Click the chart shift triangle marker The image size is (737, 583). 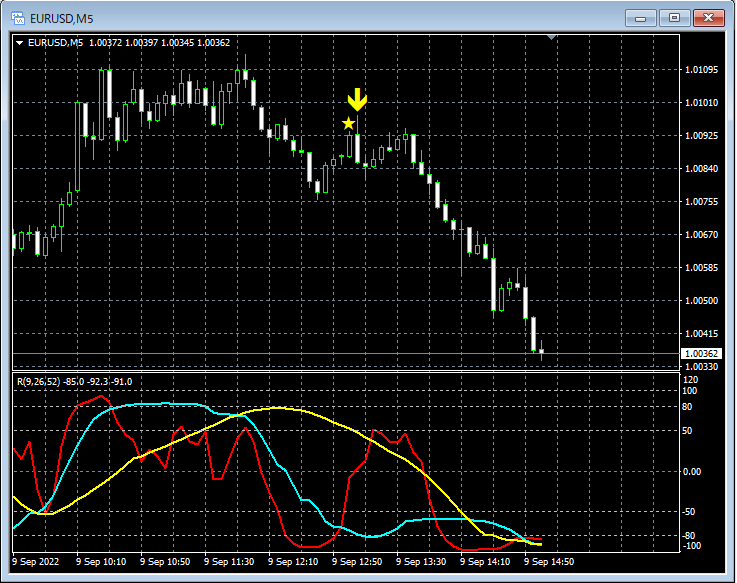tap(552, 37)
